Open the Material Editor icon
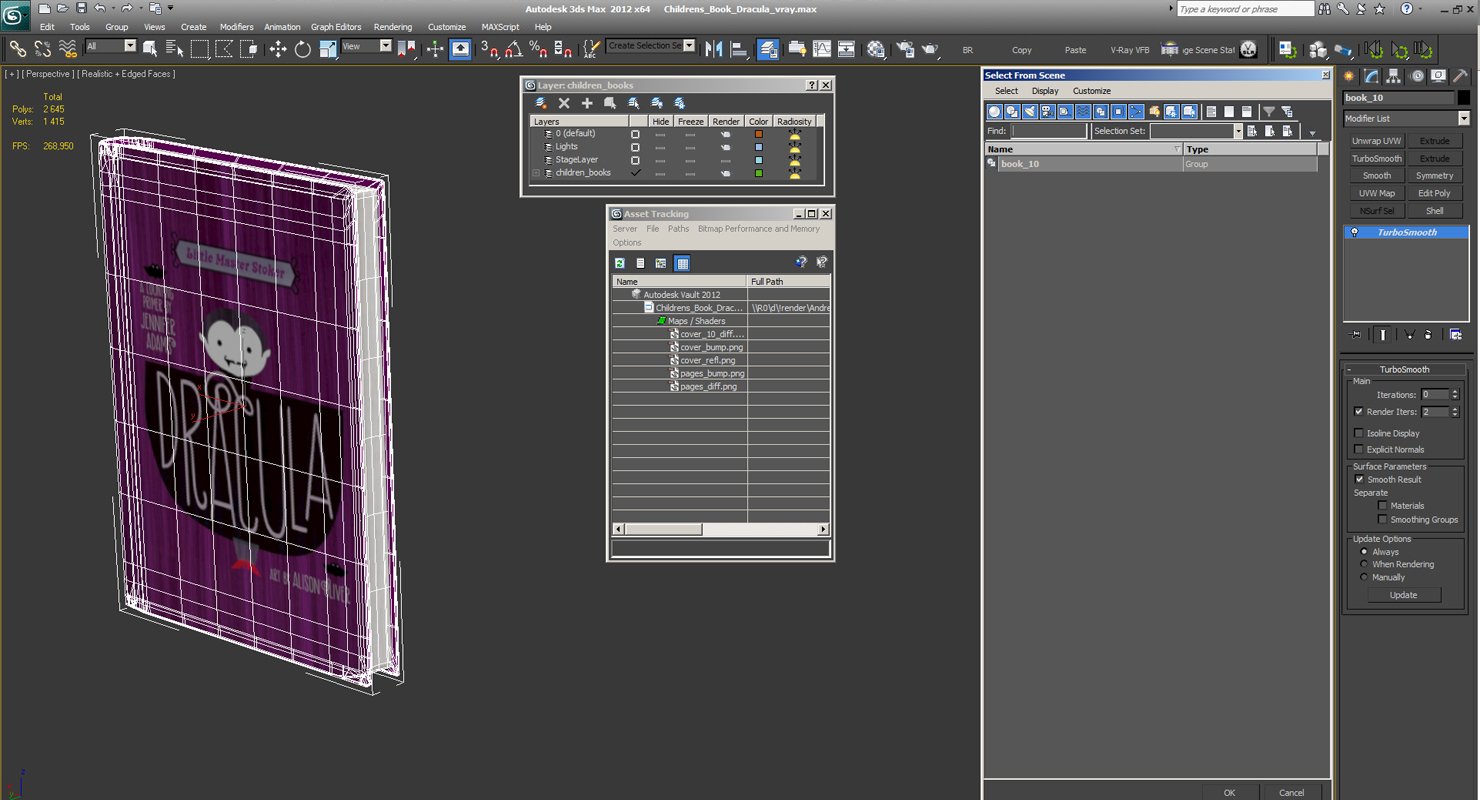1480x800 pixels. [876, 49]
